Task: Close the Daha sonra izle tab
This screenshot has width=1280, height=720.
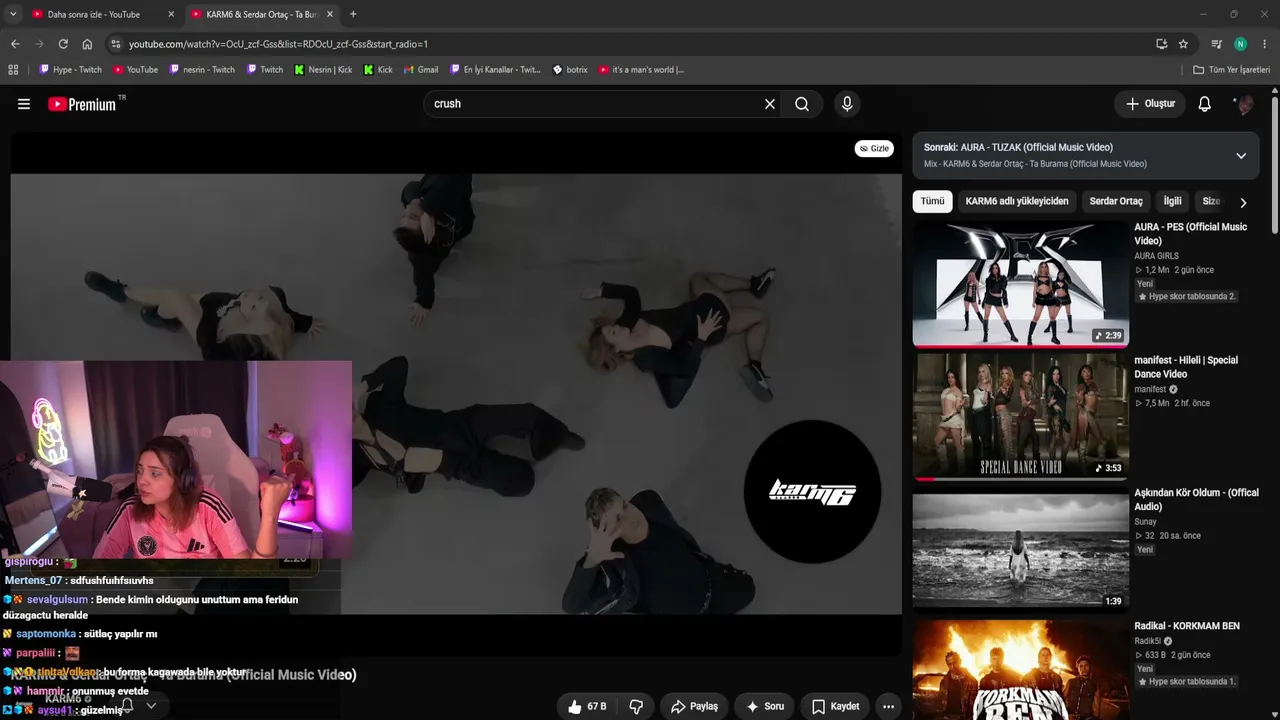Action: click(171, 14)
